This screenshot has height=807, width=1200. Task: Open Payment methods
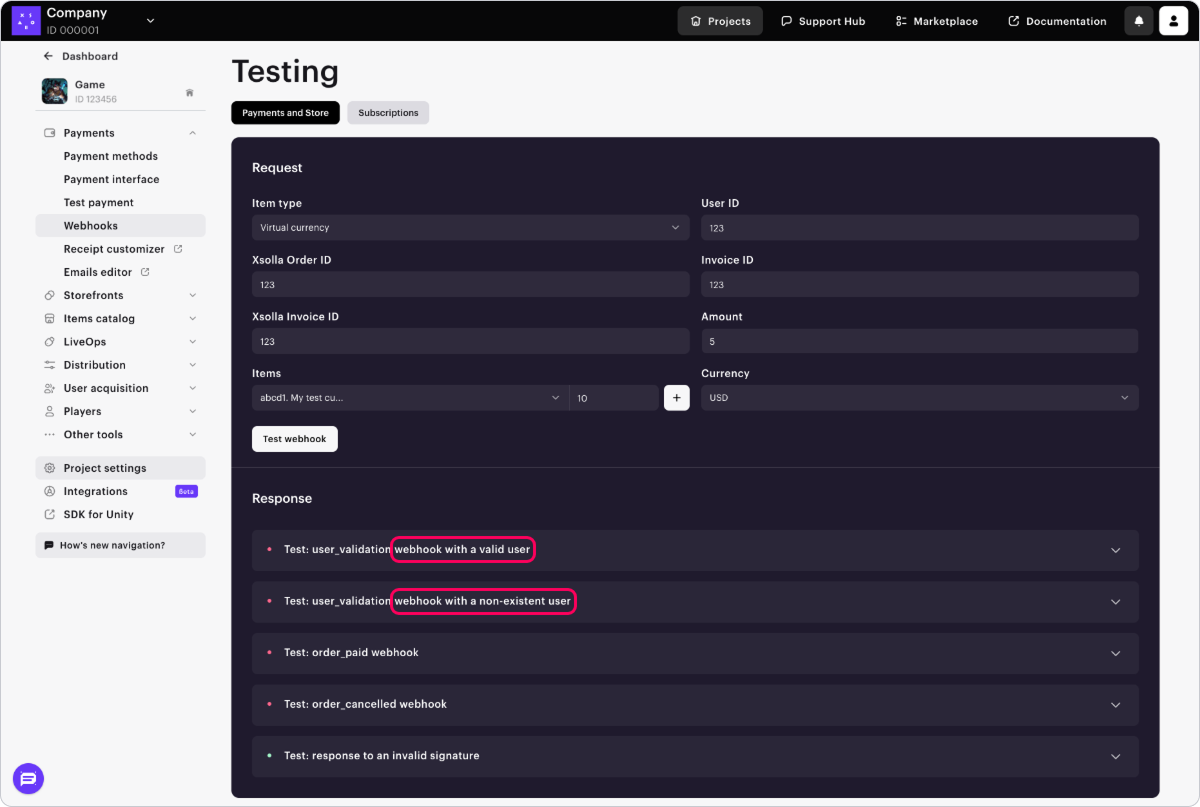point(111,156)
